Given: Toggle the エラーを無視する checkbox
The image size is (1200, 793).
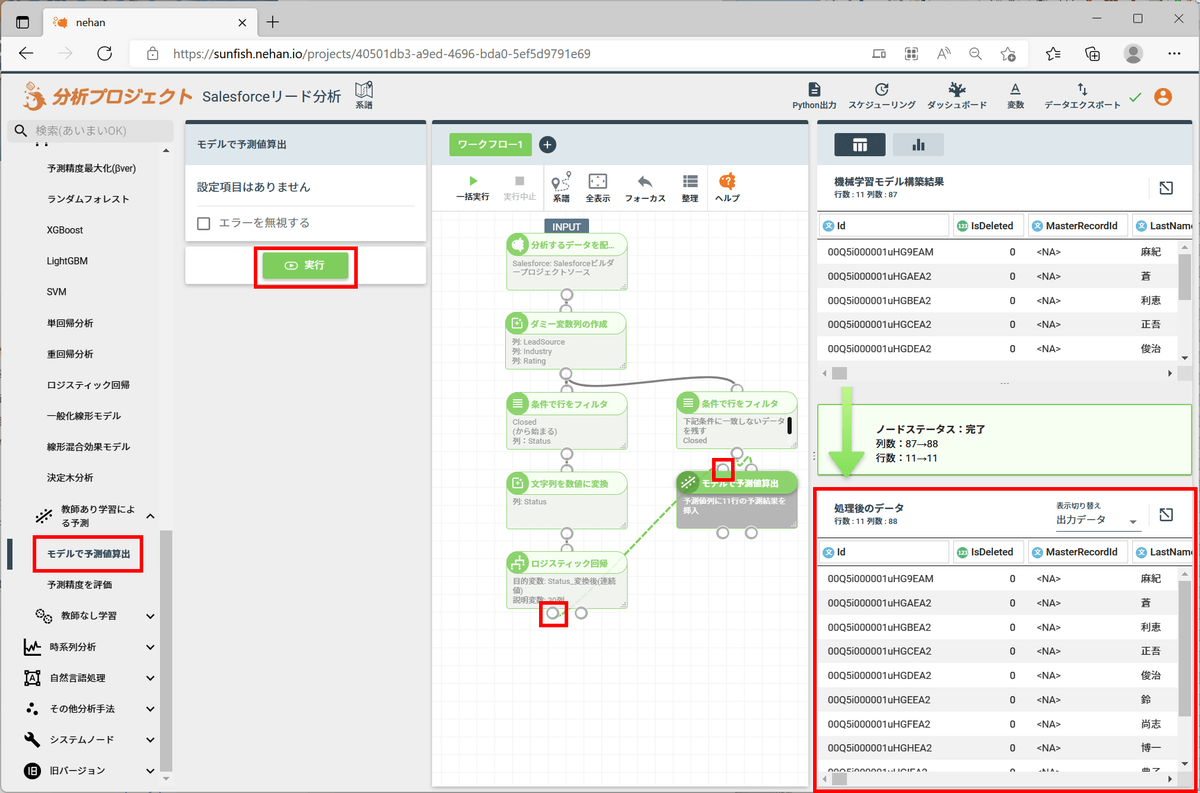Looking at the screenshot, I should pos(204,223).
